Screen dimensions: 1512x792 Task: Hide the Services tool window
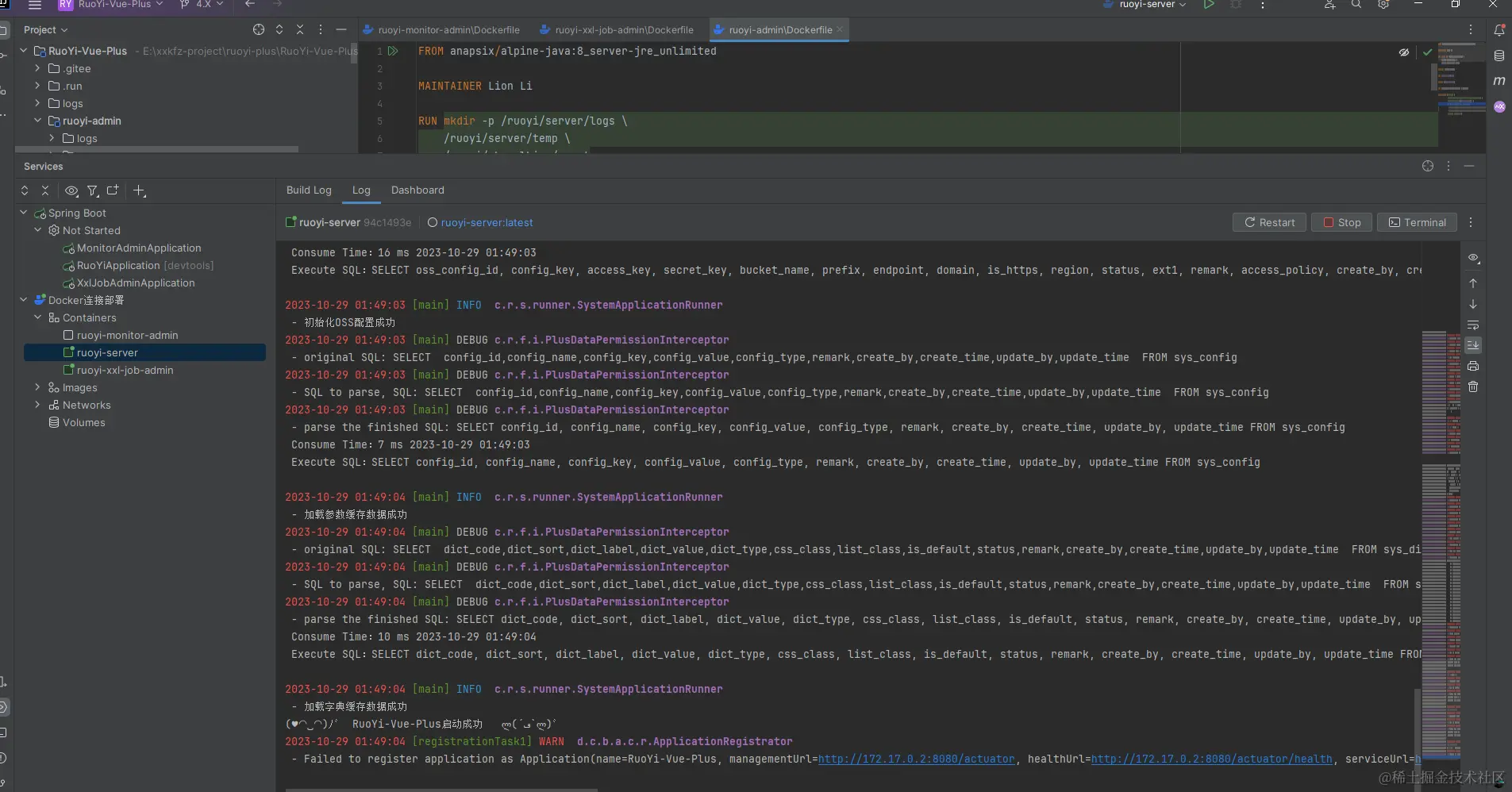pyautogui.click(x=1469, y=166)
